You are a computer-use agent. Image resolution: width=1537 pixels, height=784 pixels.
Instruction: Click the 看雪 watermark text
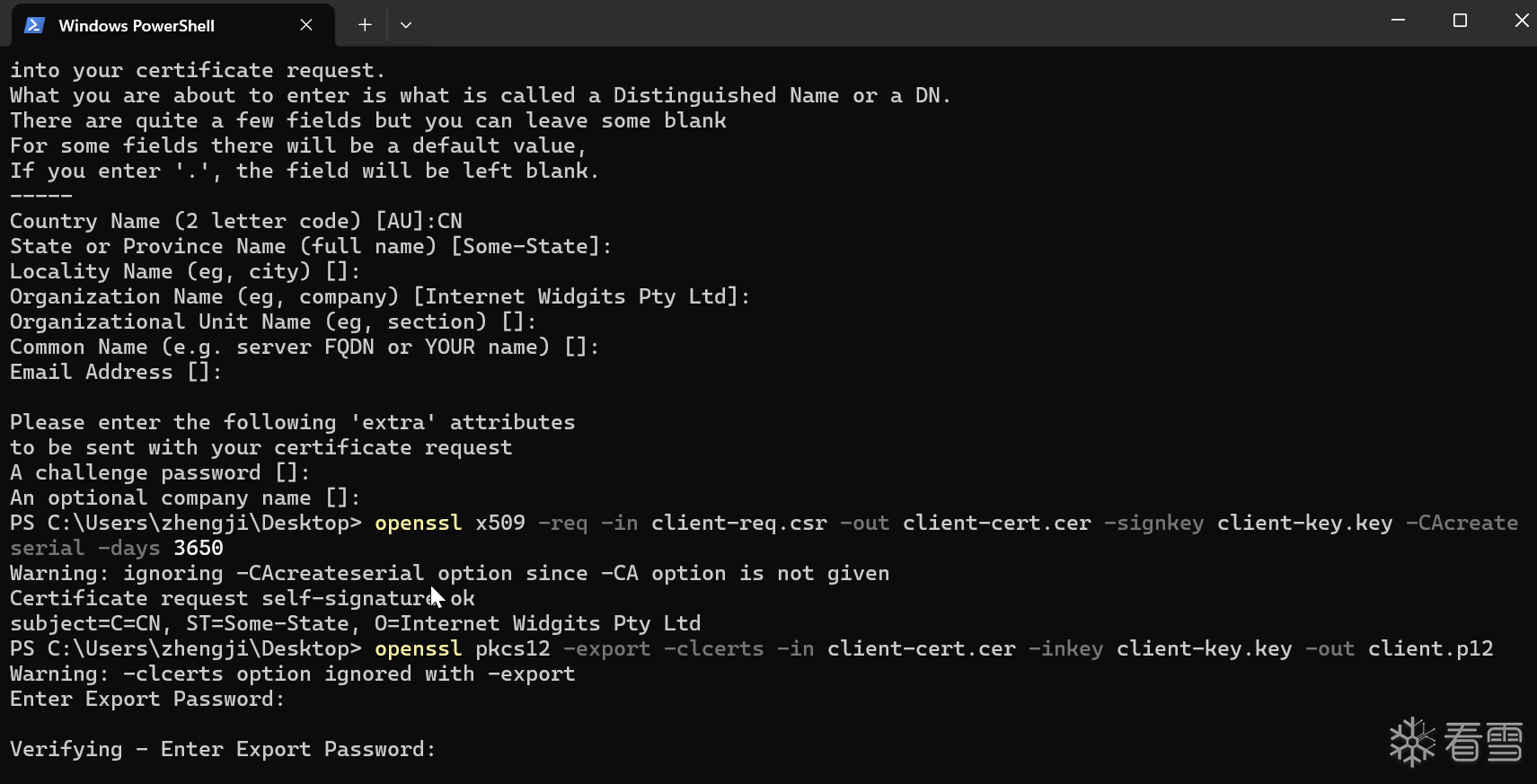1483,742
